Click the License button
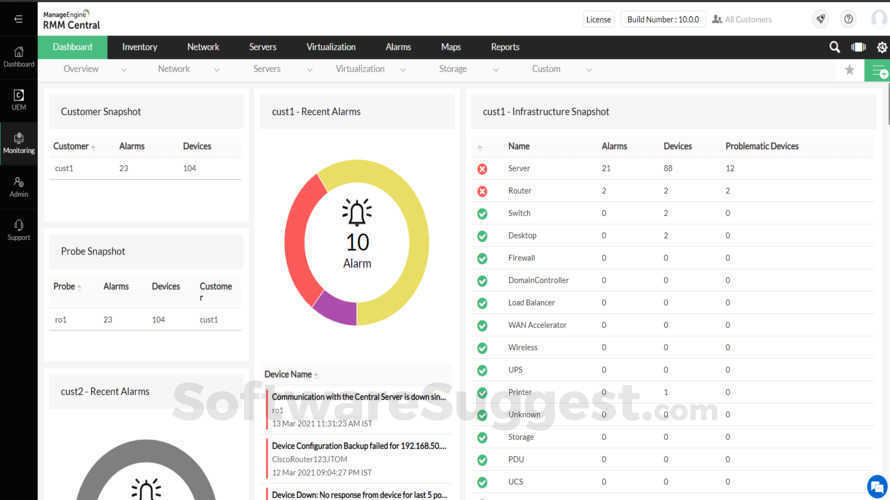 point(598,19)
